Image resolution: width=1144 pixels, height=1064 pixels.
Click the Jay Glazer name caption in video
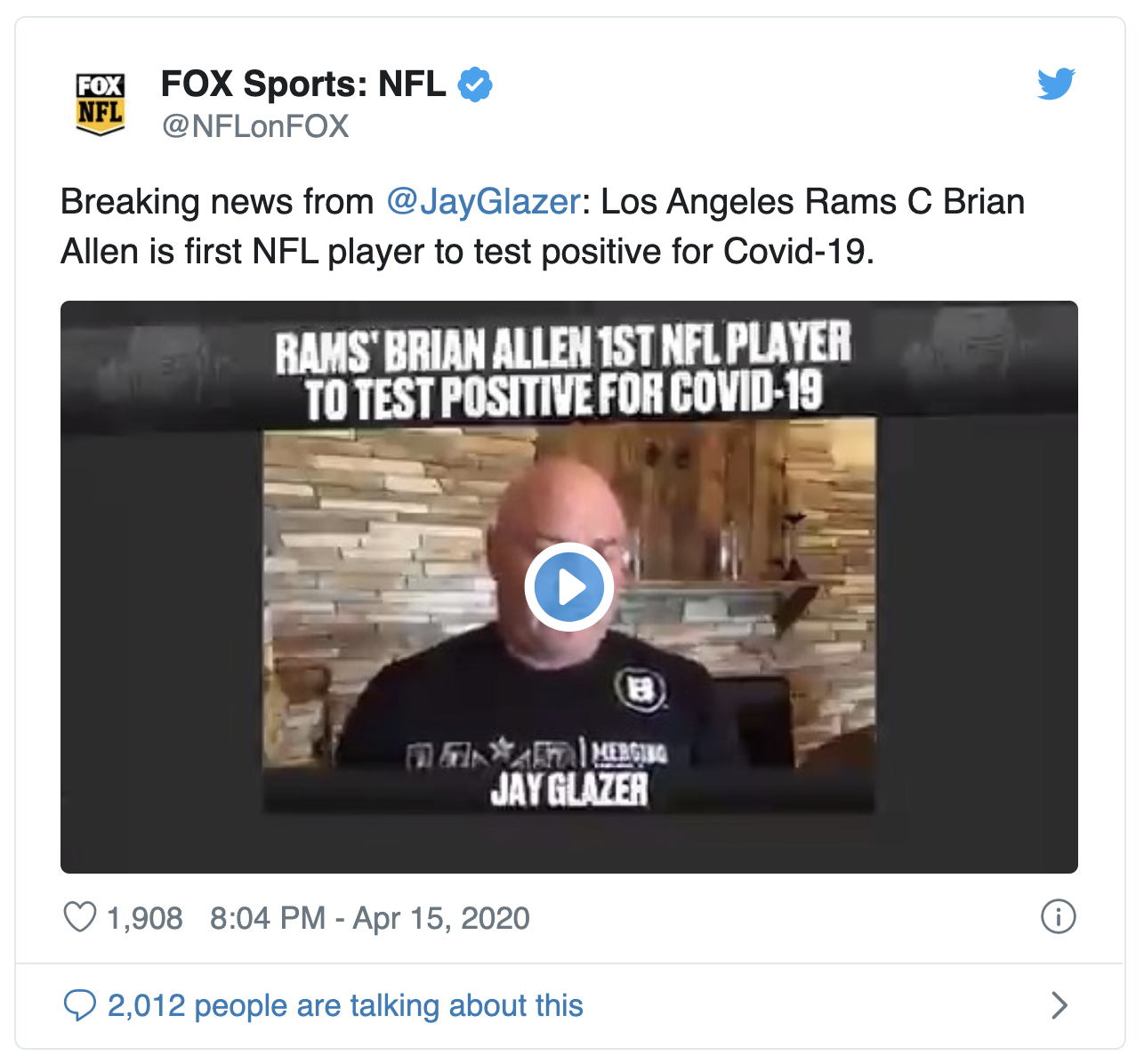tap(569, 789)
